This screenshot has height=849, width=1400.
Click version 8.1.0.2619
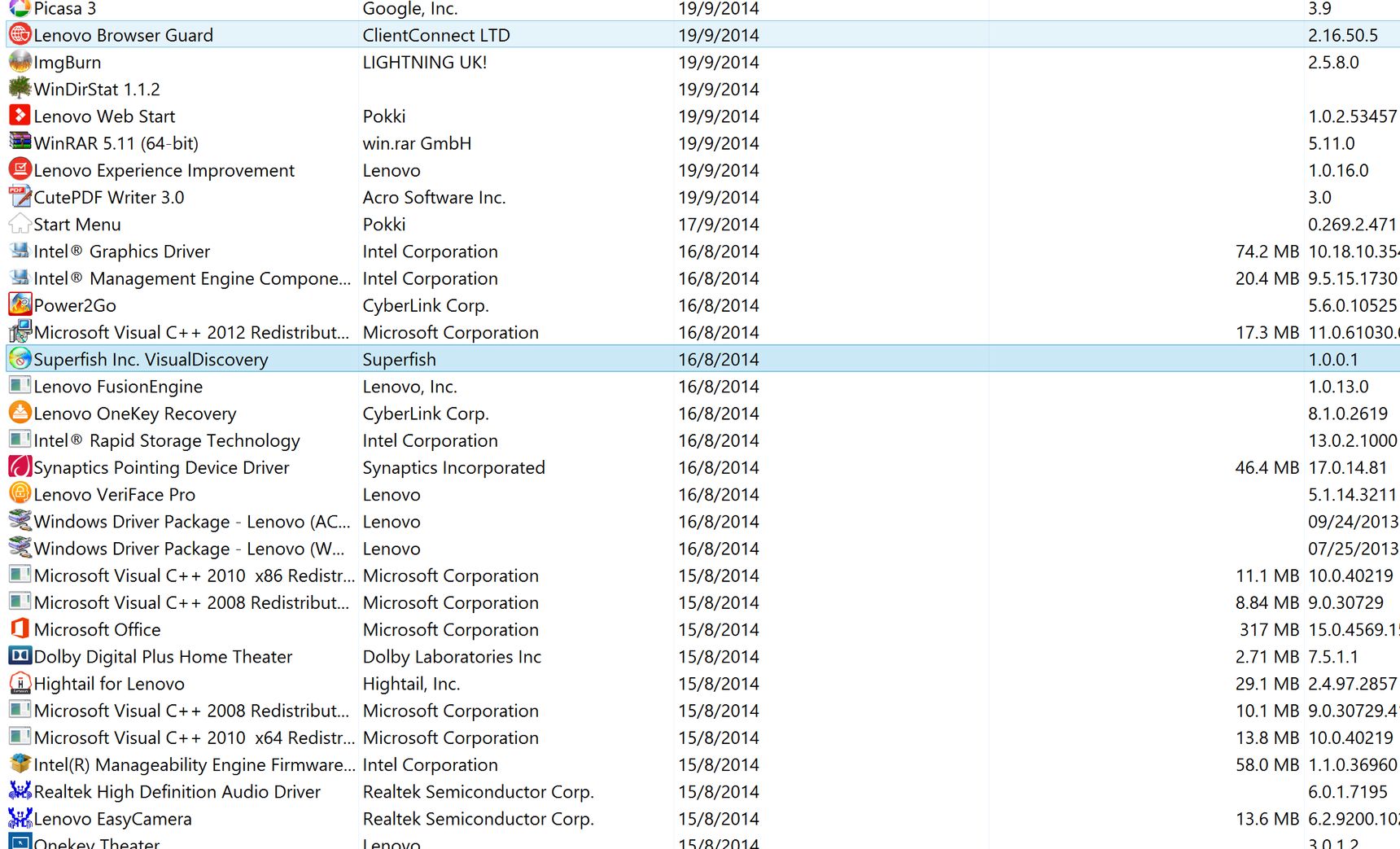[1348, 414]
